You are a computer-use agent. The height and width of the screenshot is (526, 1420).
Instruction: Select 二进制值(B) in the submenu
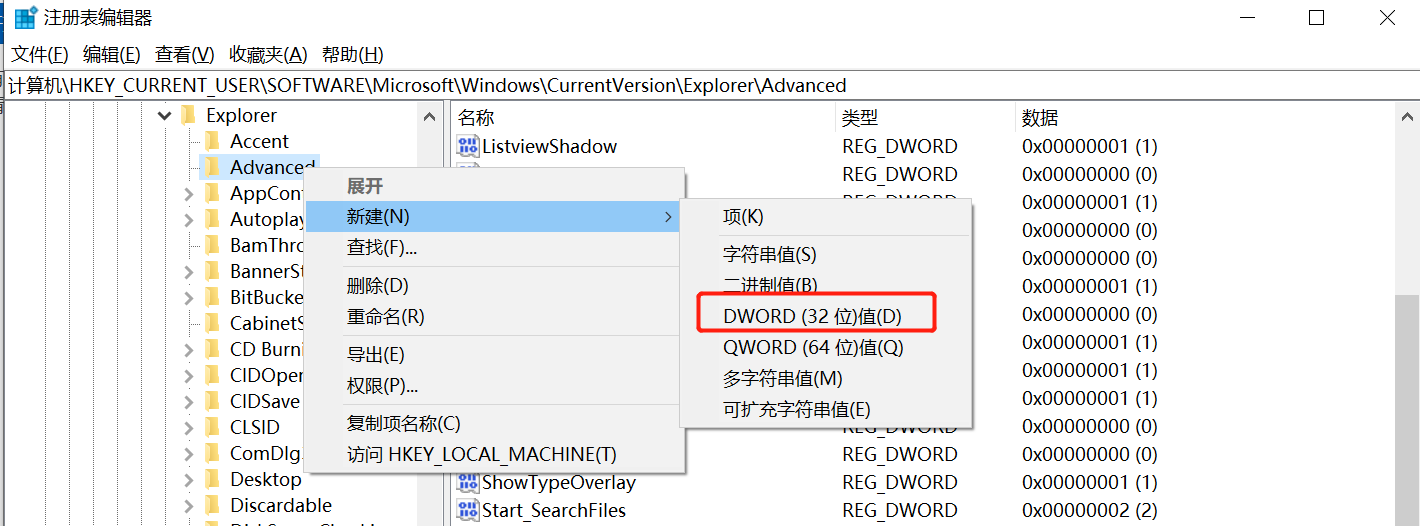tap(825, 286)
